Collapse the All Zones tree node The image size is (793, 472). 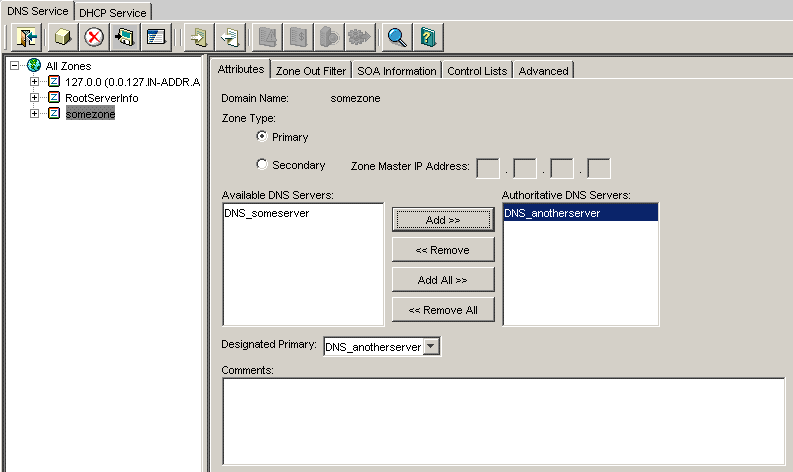click(15, 65)
